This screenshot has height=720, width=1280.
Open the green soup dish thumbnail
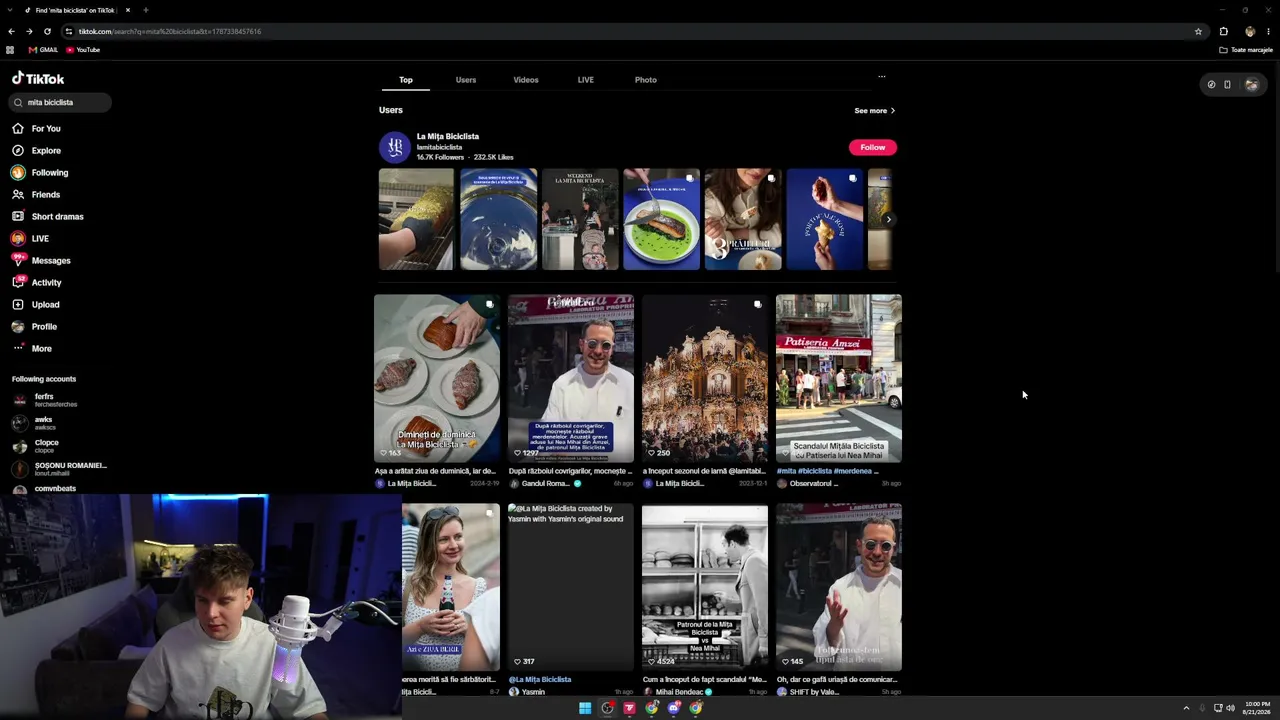point(661,219)
